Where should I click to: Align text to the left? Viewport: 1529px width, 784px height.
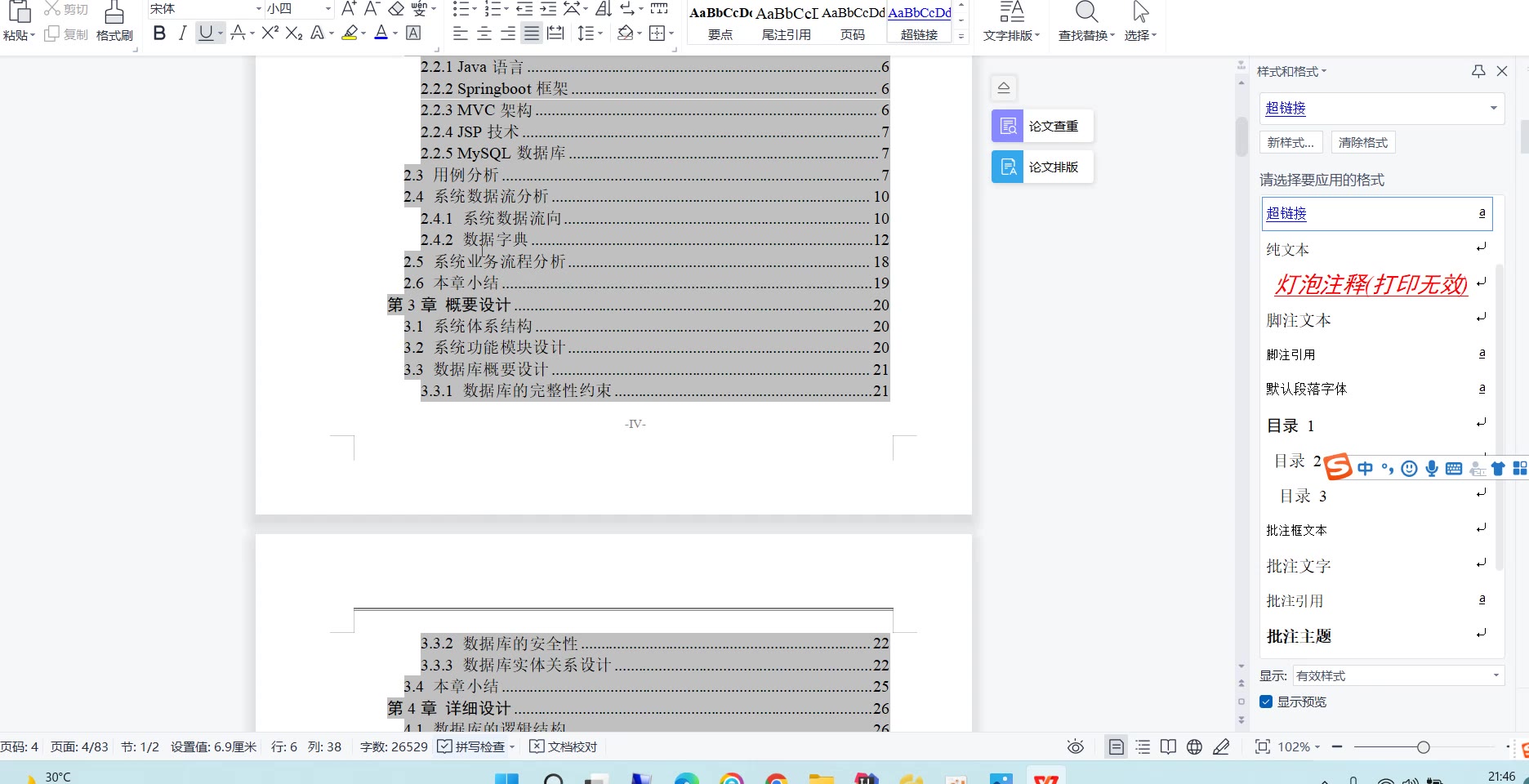coord(461,33)
